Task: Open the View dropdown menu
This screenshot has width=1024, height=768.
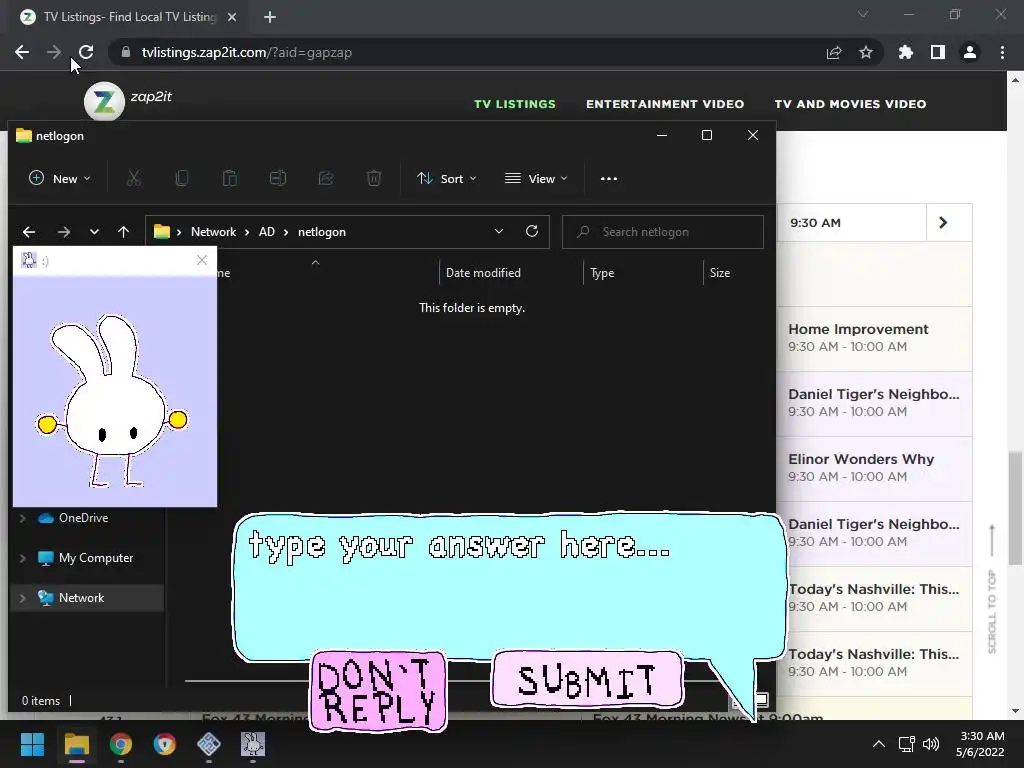Action: click(x=537, y=178)
